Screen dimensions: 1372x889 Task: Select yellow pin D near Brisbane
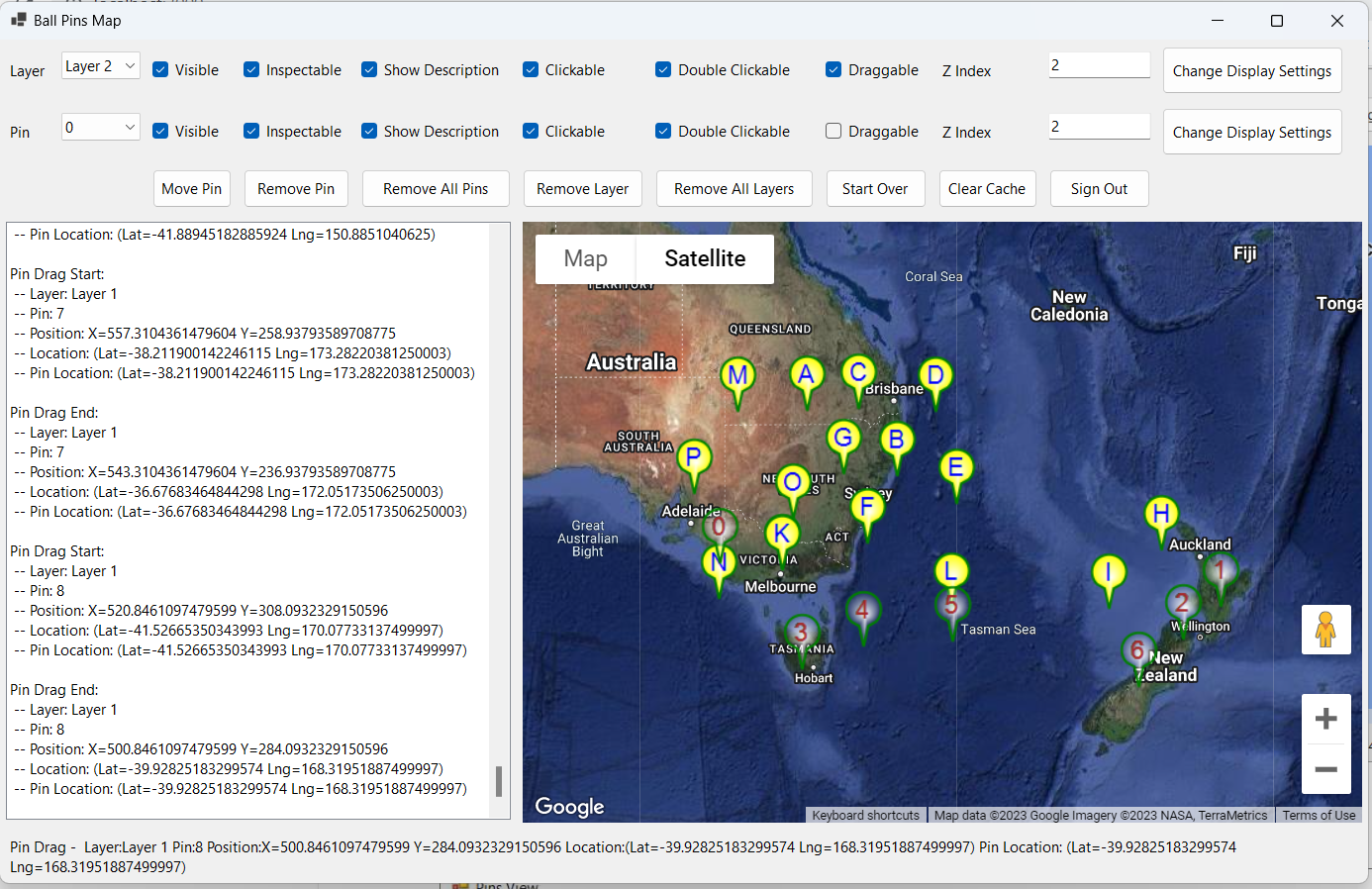tap(935, 375)
